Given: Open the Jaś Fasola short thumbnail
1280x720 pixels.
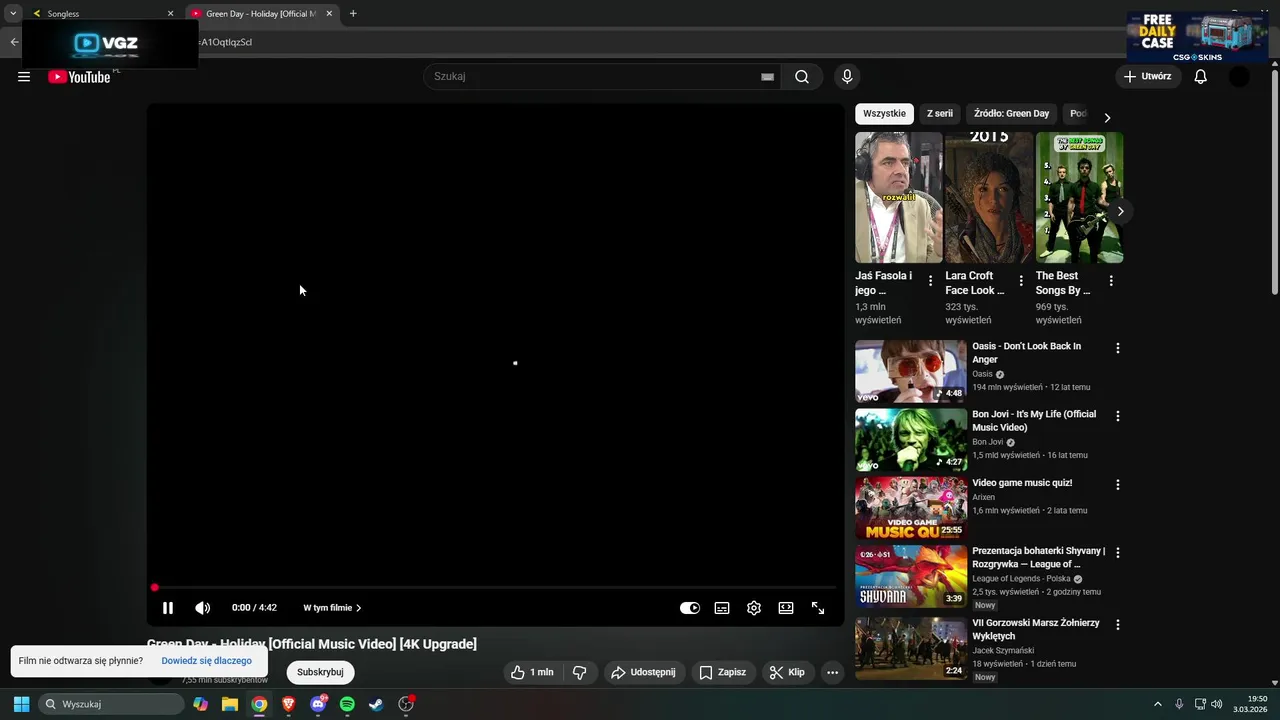Looking at the screenshot, I should point(898,198).
